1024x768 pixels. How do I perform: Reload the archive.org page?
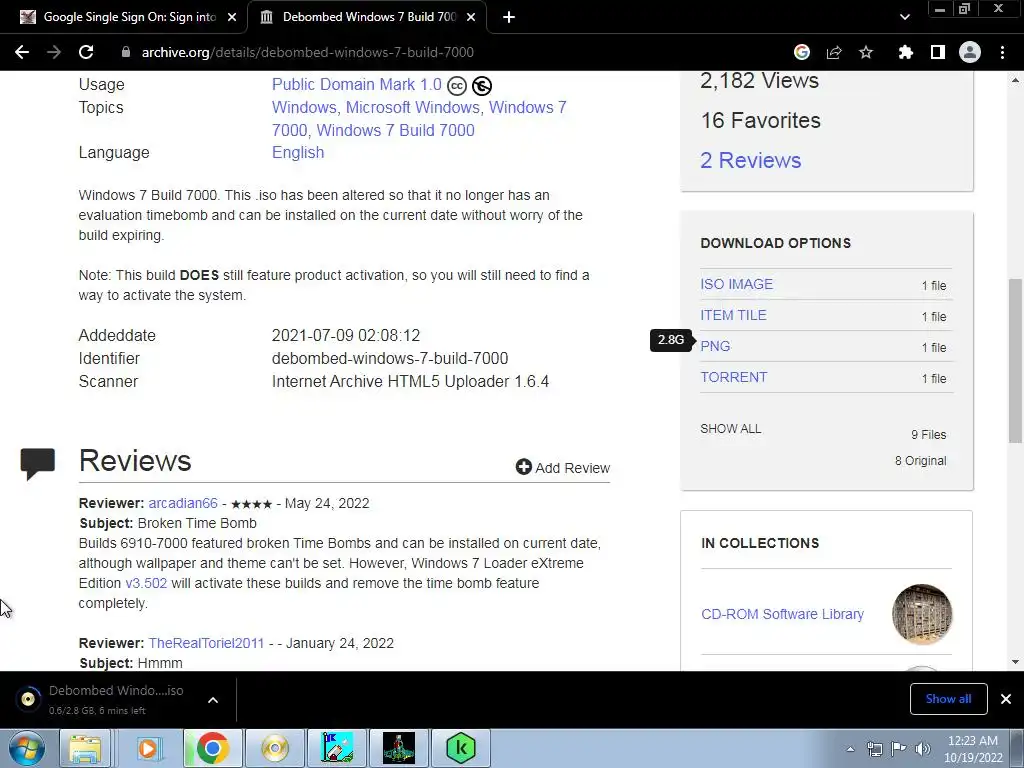86,52
